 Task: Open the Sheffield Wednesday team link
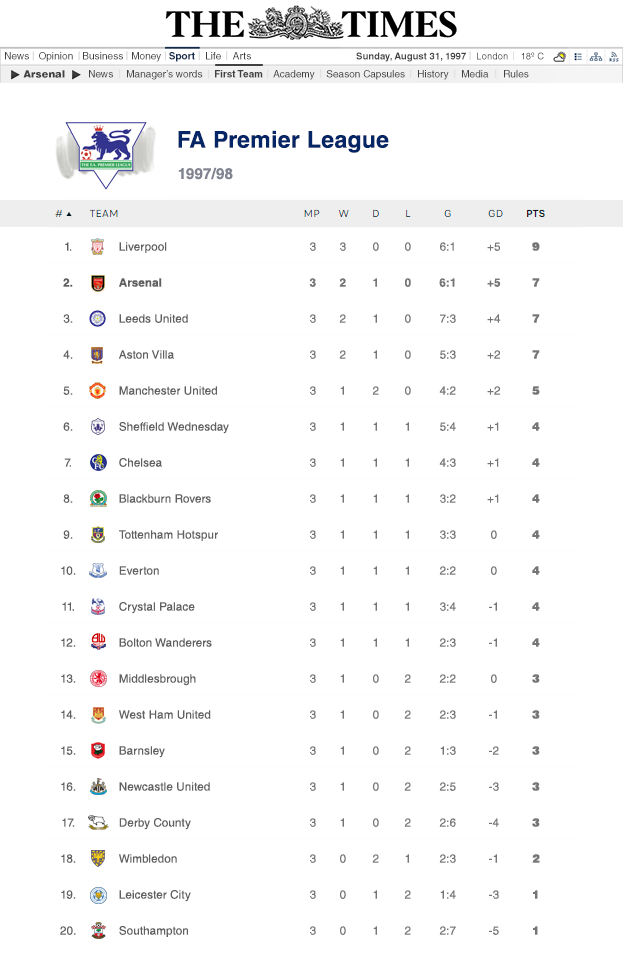[173, 427]
